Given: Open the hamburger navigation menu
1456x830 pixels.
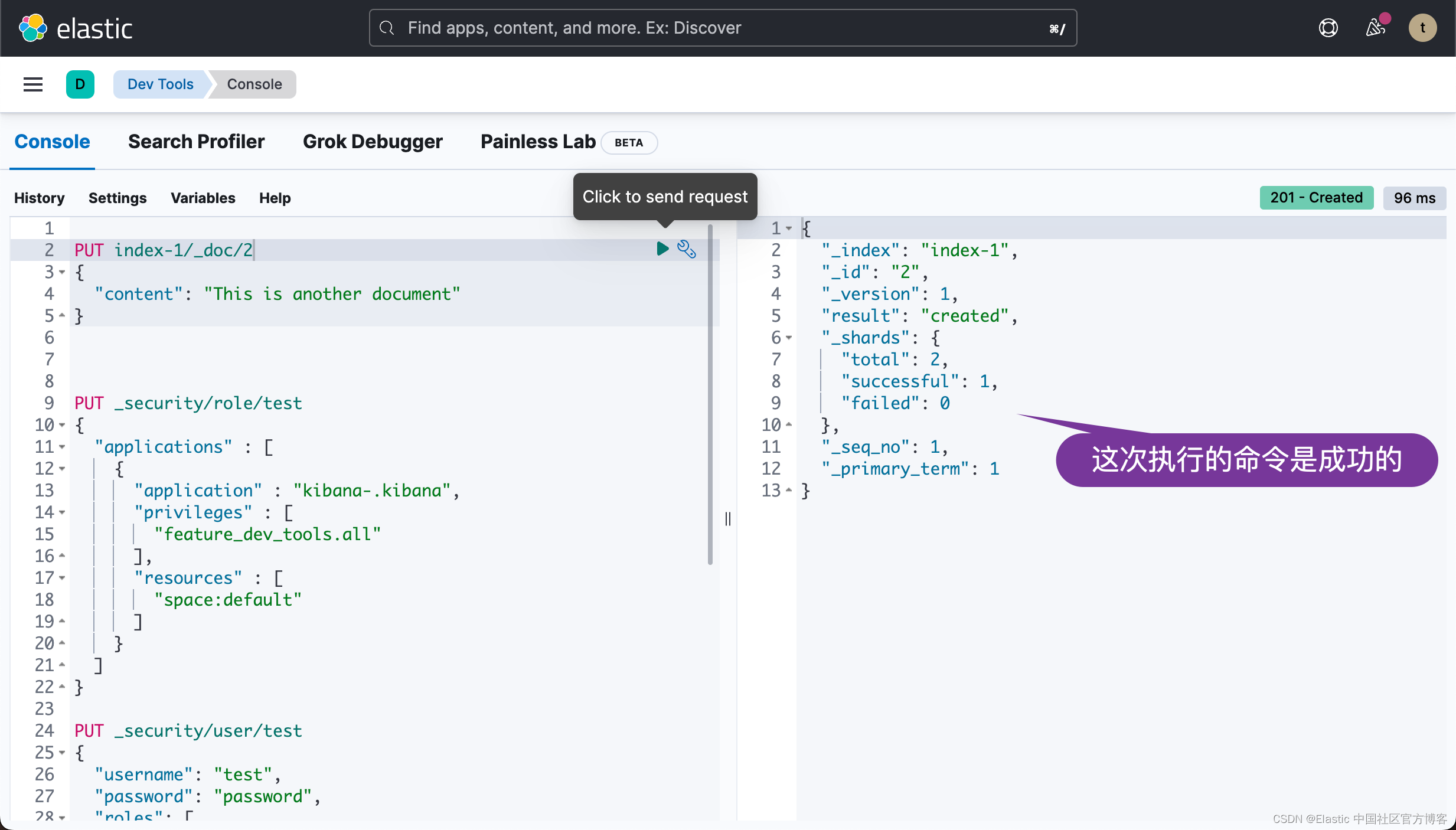Looking at the screenshot, I should [x=33, y=84].
